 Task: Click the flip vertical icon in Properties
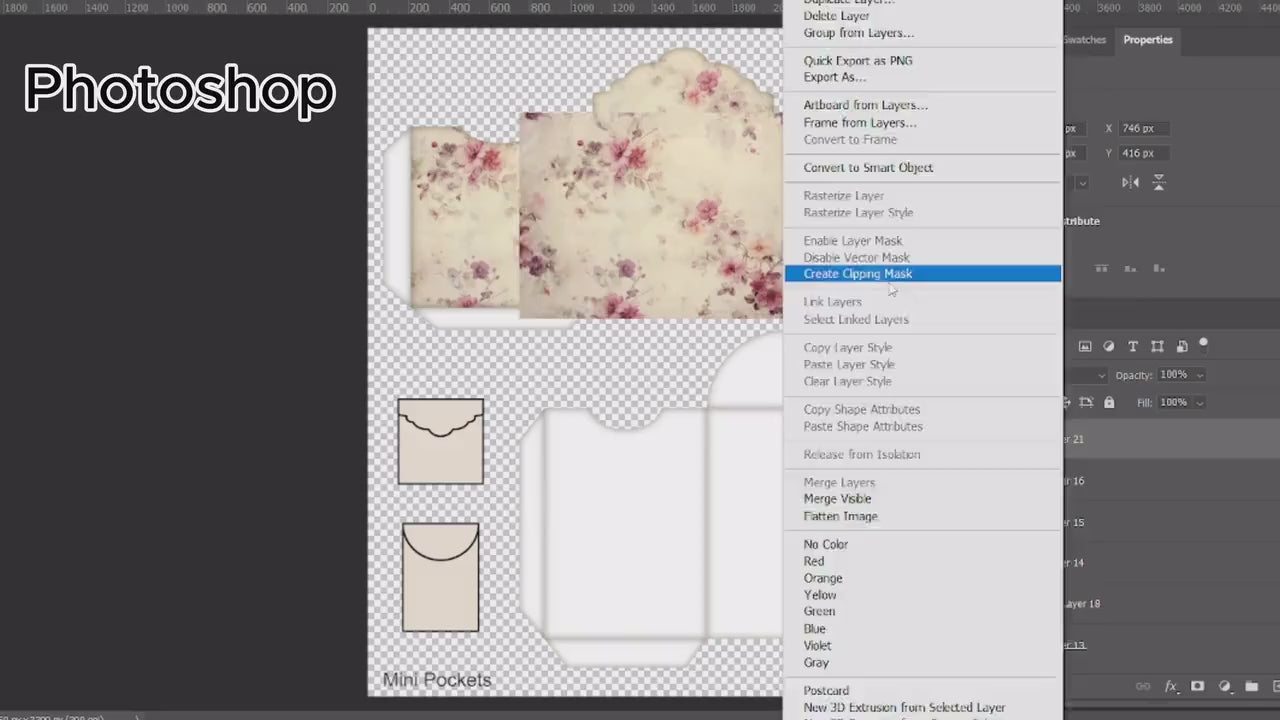[1159, 183]
